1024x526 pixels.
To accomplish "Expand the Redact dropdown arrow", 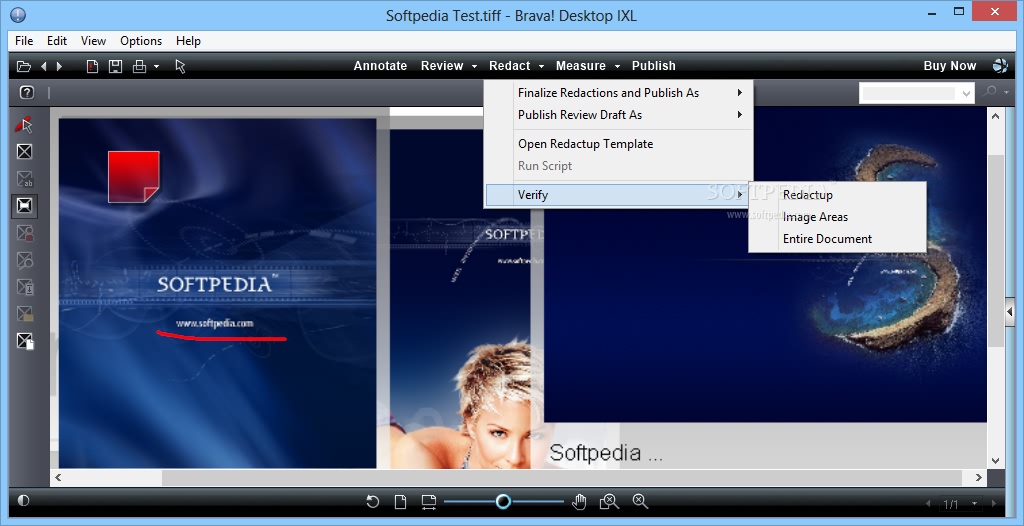I will pos(541,67).
